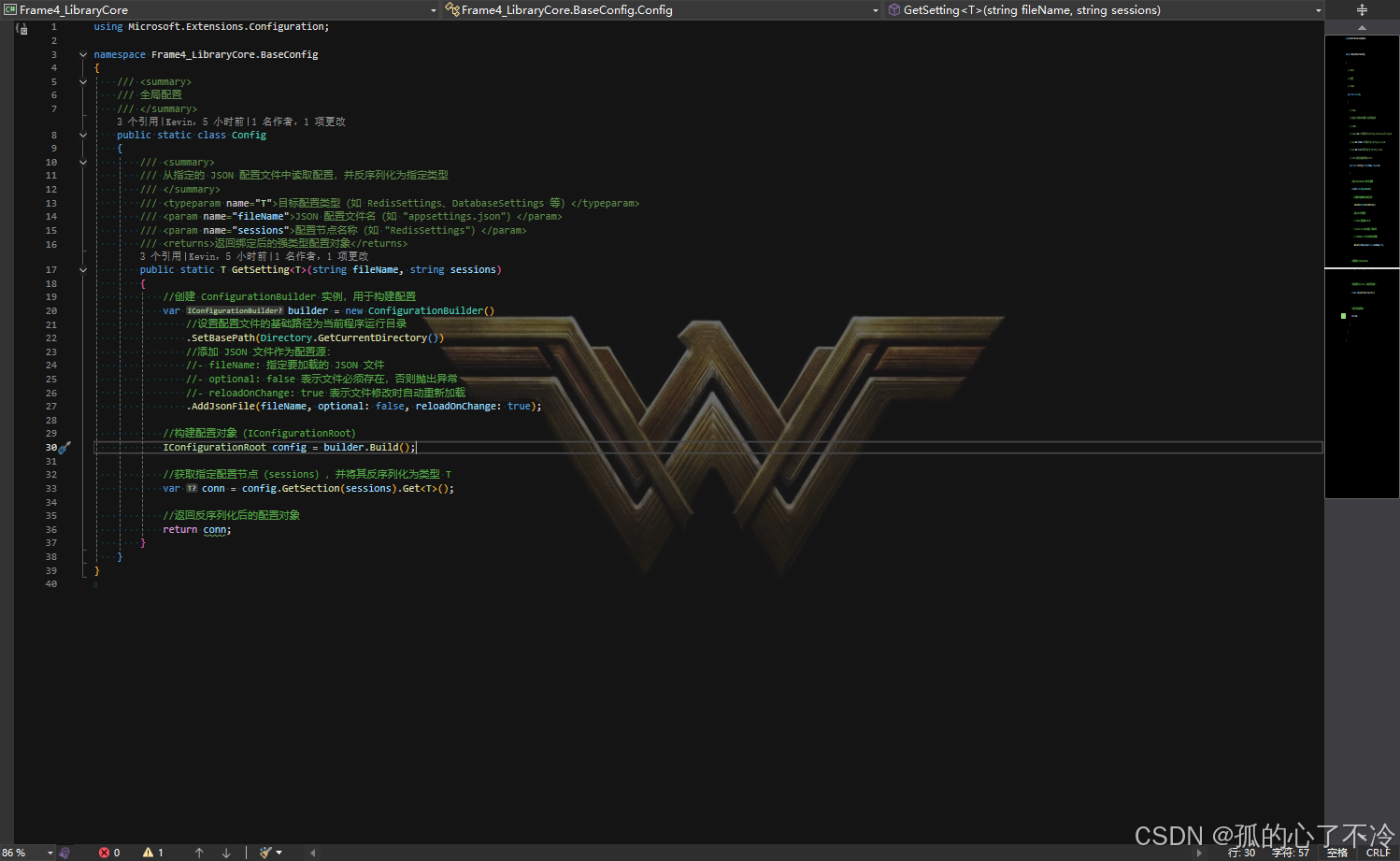Click 'SetBasePath' on line 22
1400x861 pixels.
[222, 338]
